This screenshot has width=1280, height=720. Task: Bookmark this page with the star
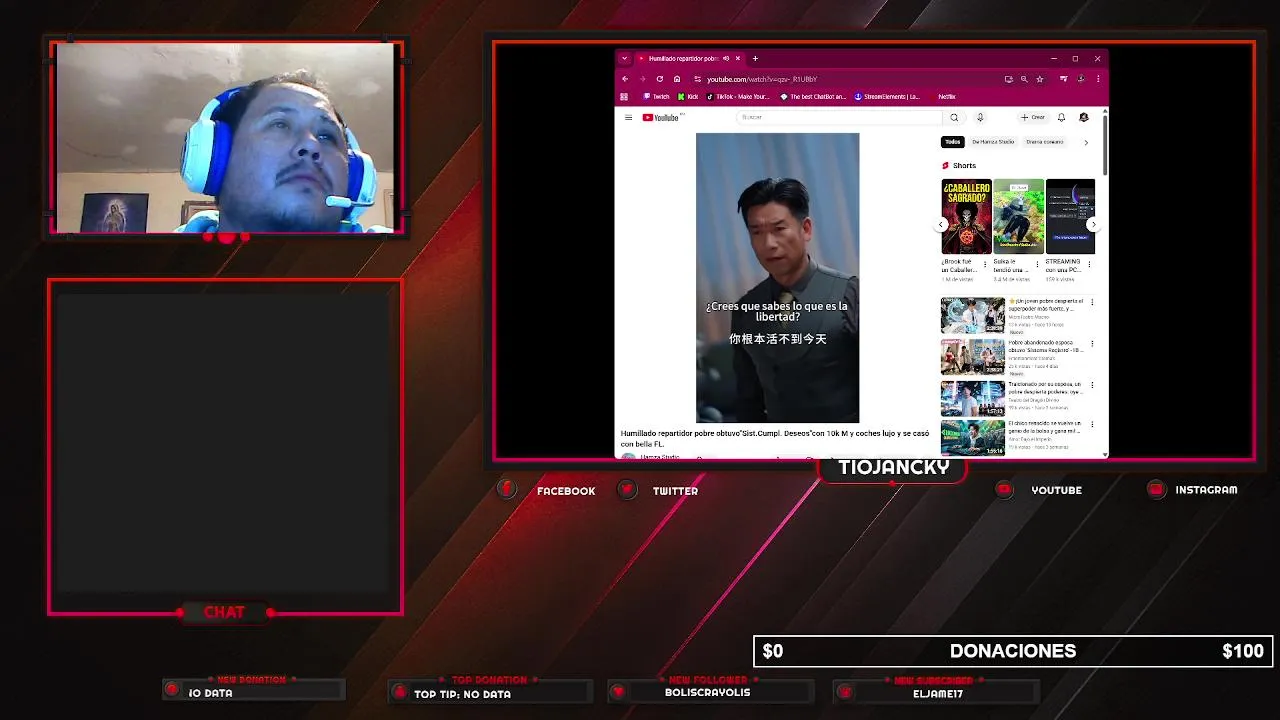pos(1040,79)
